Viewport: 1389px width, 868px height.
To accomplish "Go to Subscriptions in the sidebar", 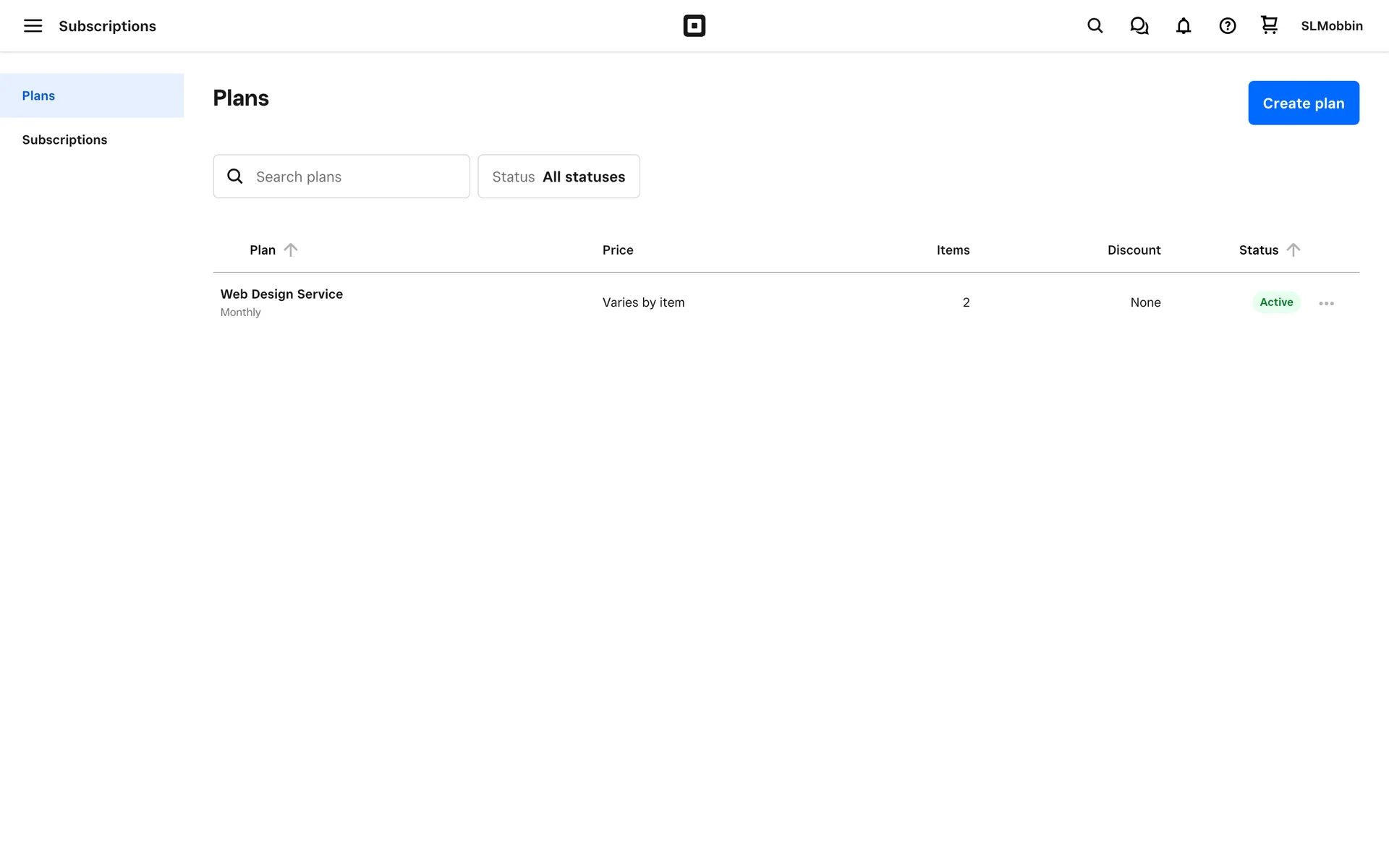I will click(64, 140).
